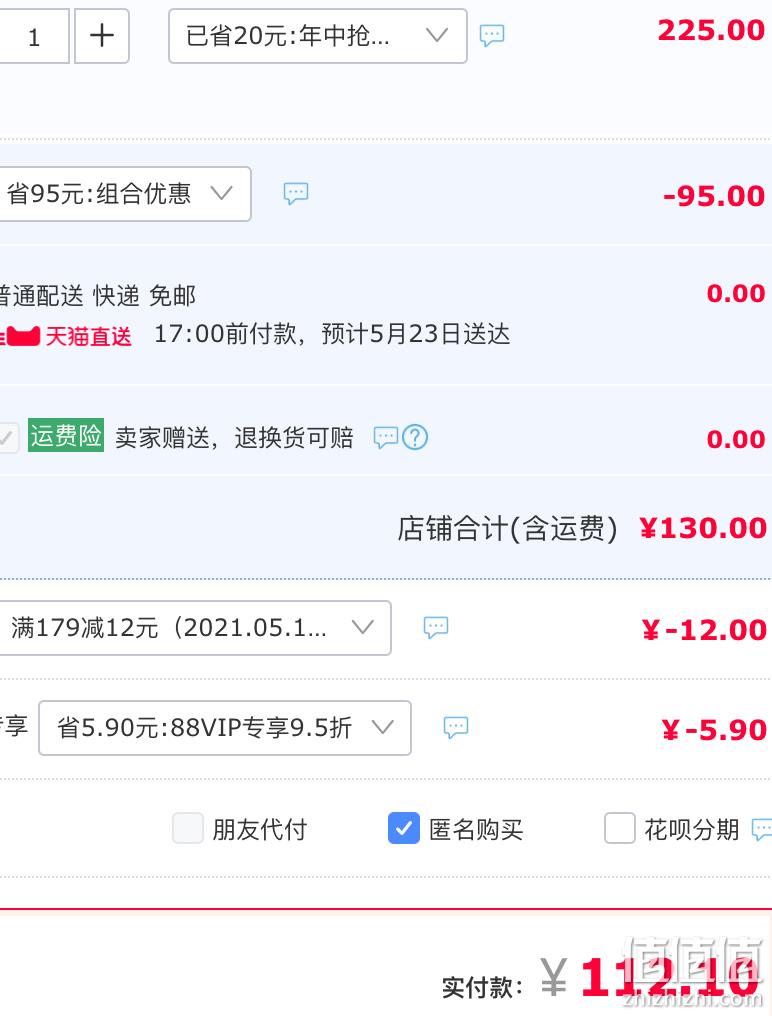This screenshot has height=1016, width=772.
Task: Expand the 88VIP专享9.5折 dropdown
Action: 225,728
